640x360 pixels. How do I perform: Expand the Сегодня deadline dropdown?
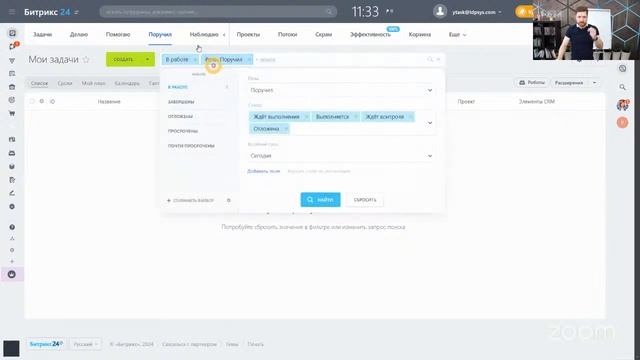pyautogui.click(x=341, y=156)
